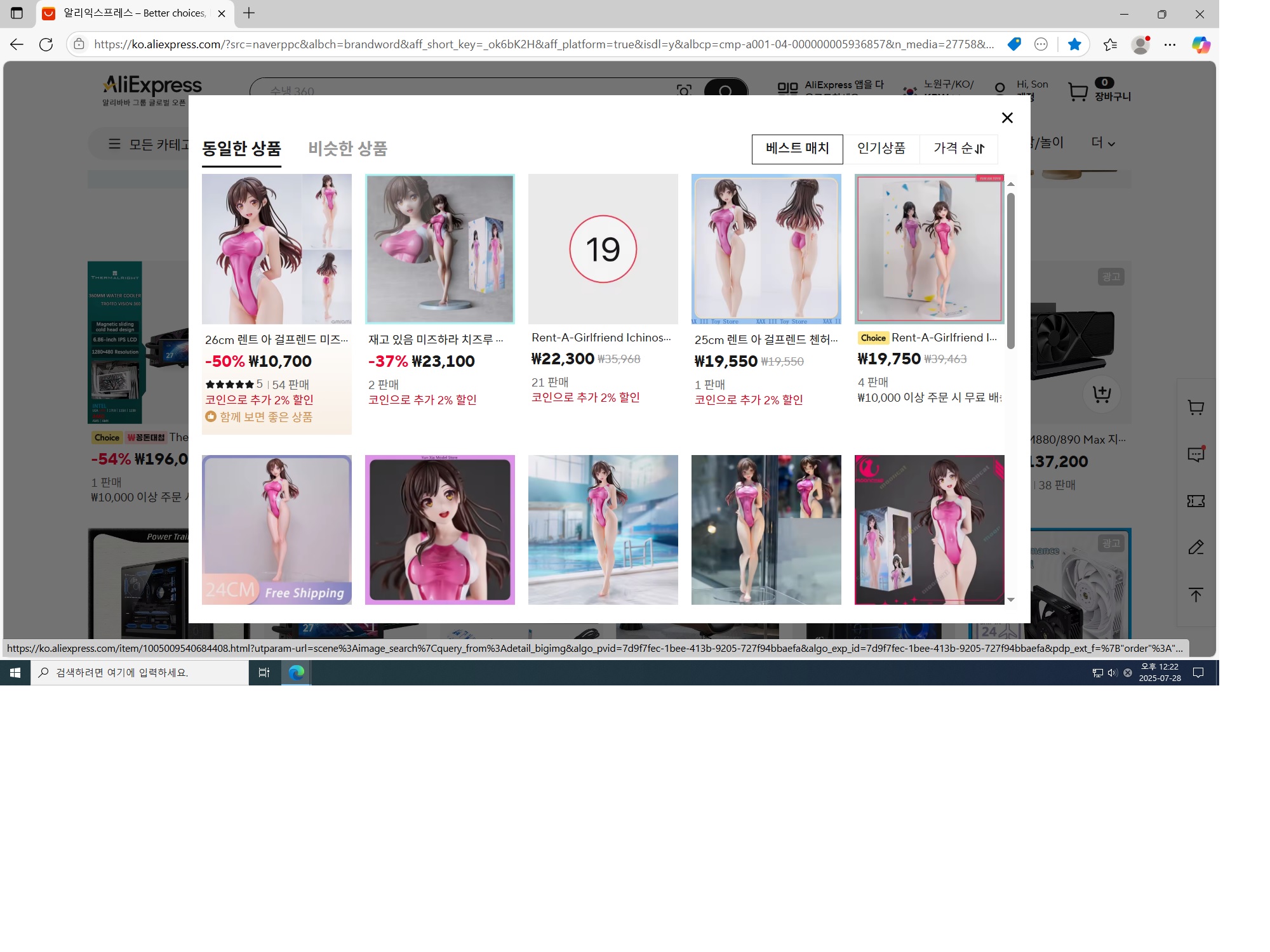Viewport: 1270px width, 952px height.
Task: Select 인기상품 sort option
Action: [881, 149]
